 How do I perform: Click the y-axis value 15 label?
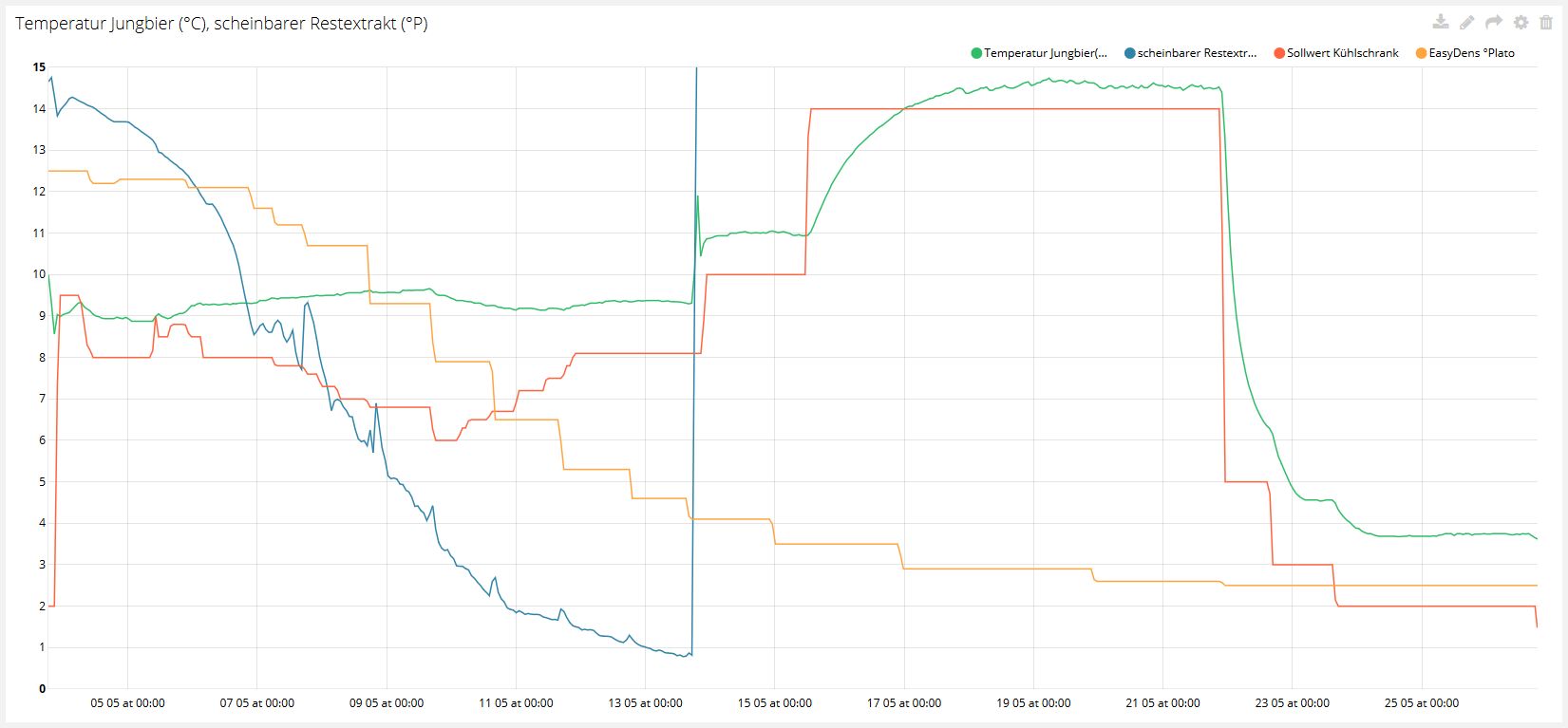pos(39,66)
